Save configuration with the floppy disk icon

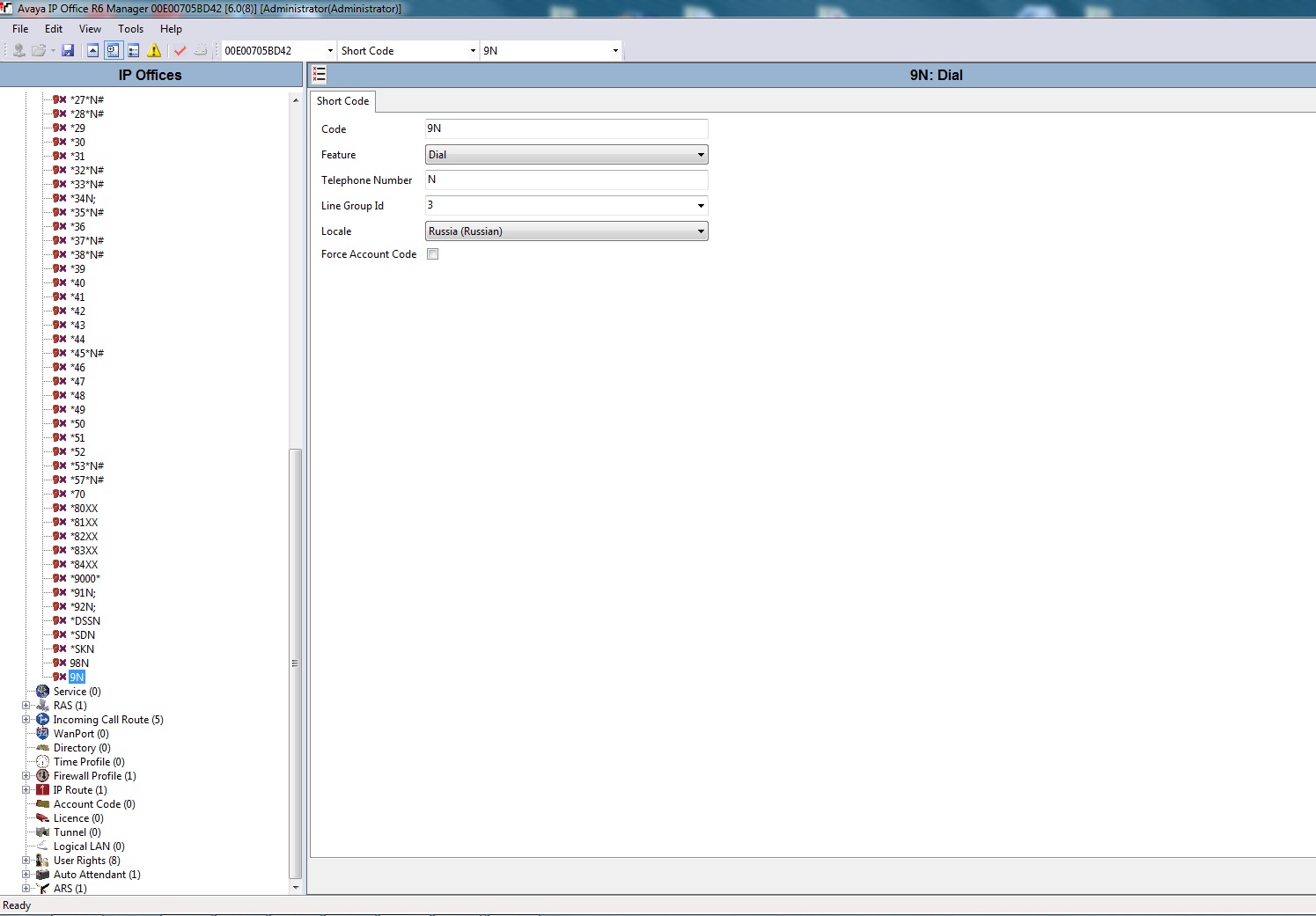point(68,51)
